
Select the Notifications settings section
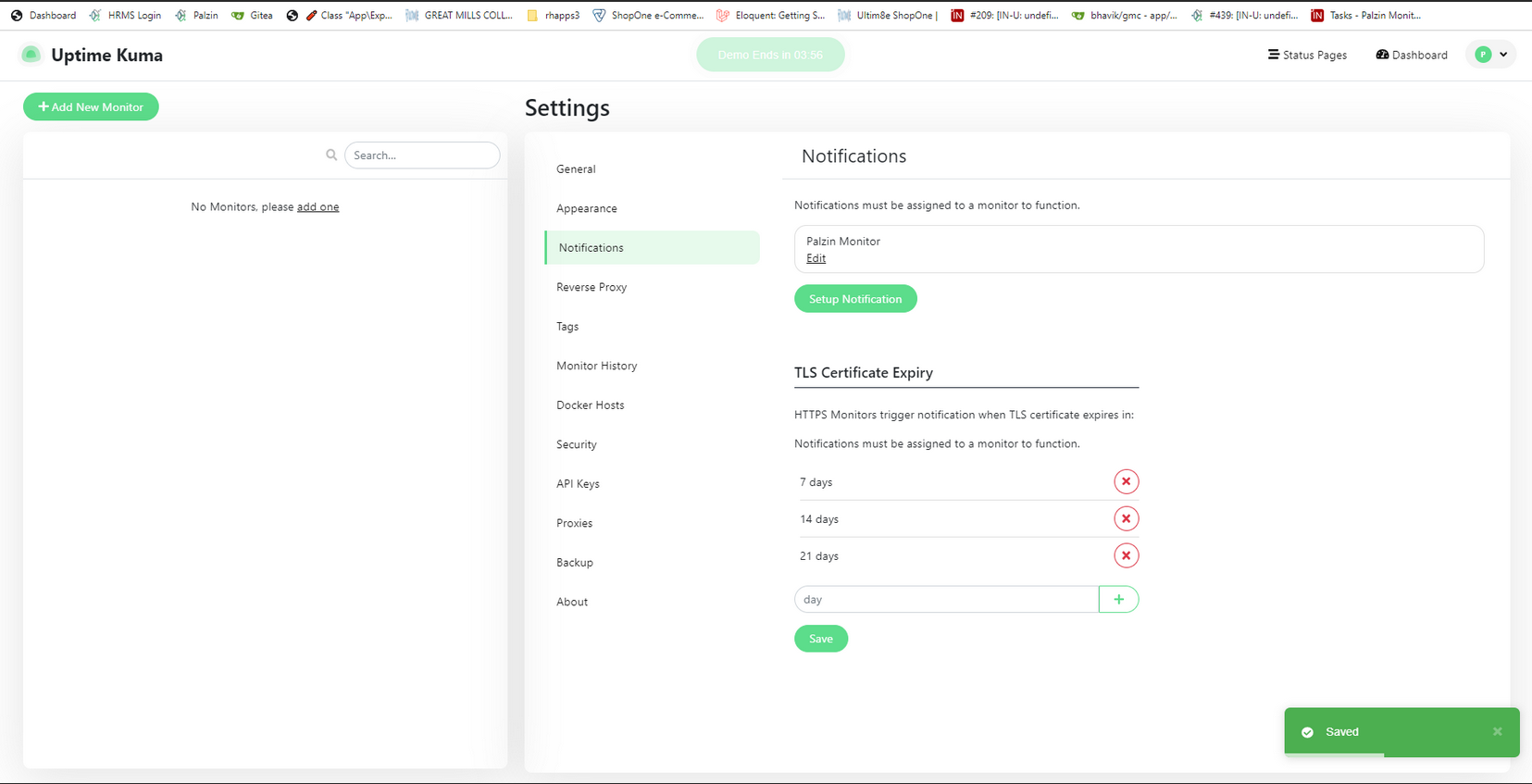click(x=652, y=248)
